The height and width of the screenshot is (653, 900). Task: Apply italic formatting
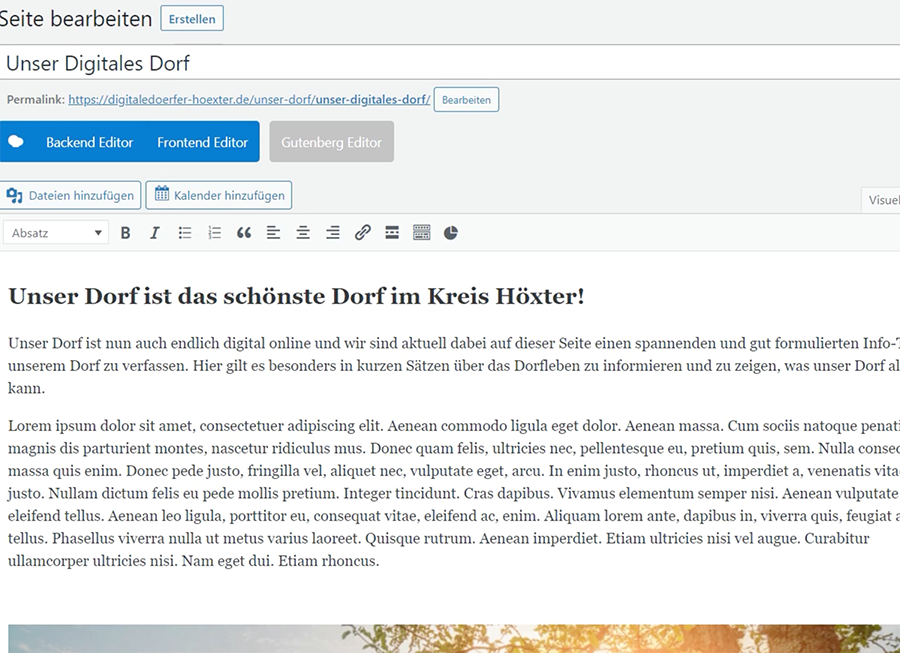point(155,233)
